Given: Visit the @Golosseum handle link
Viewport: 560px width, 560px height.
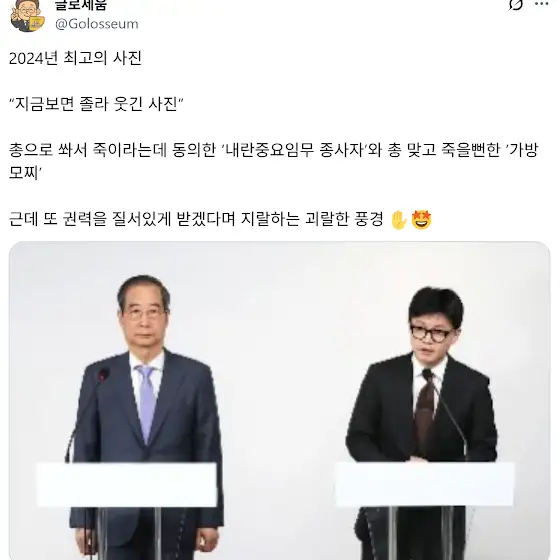Looking at the screenshot, I should click(x=96, y=24).
